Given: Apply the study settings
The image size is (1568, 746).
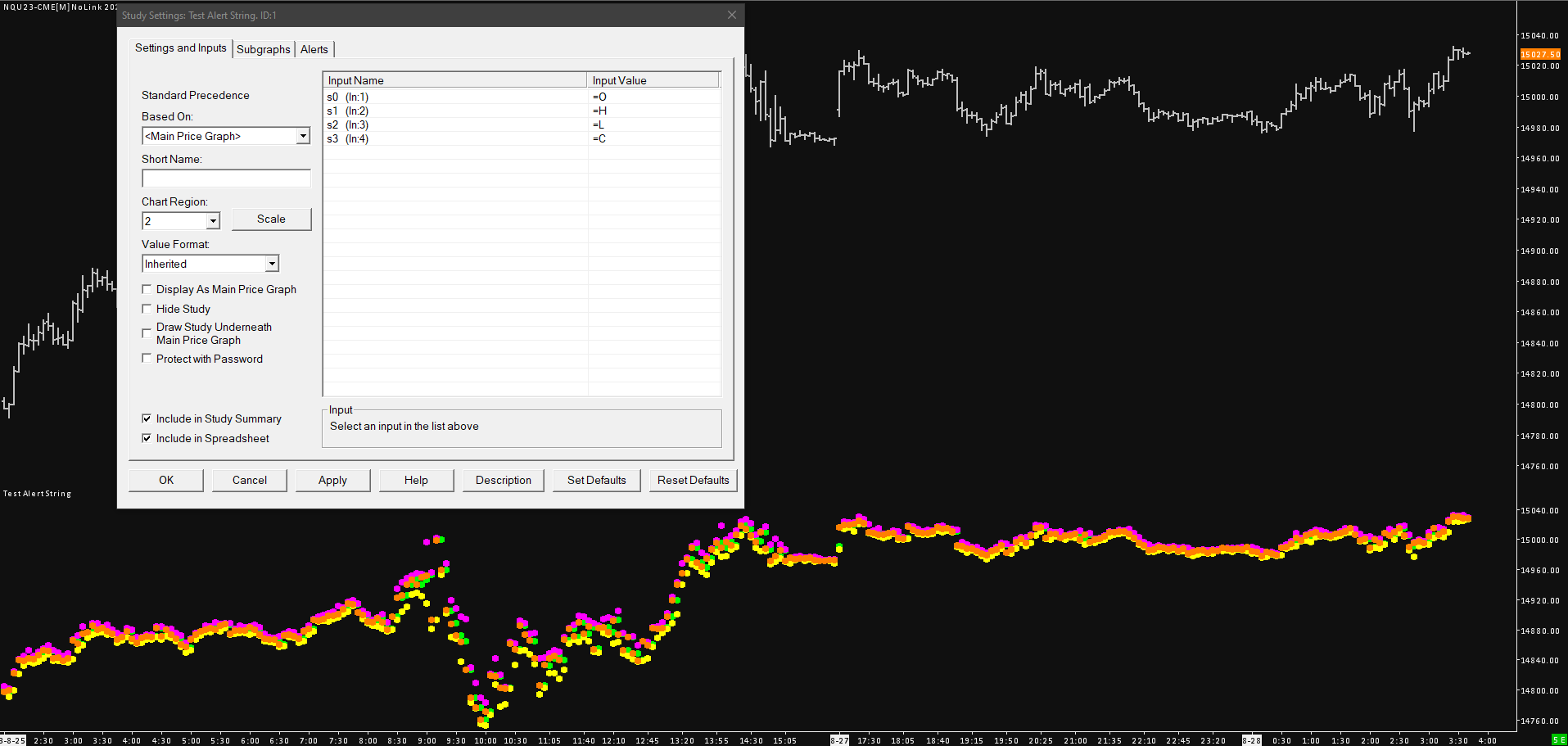Looking at the screenshot, I should (332, 480).
